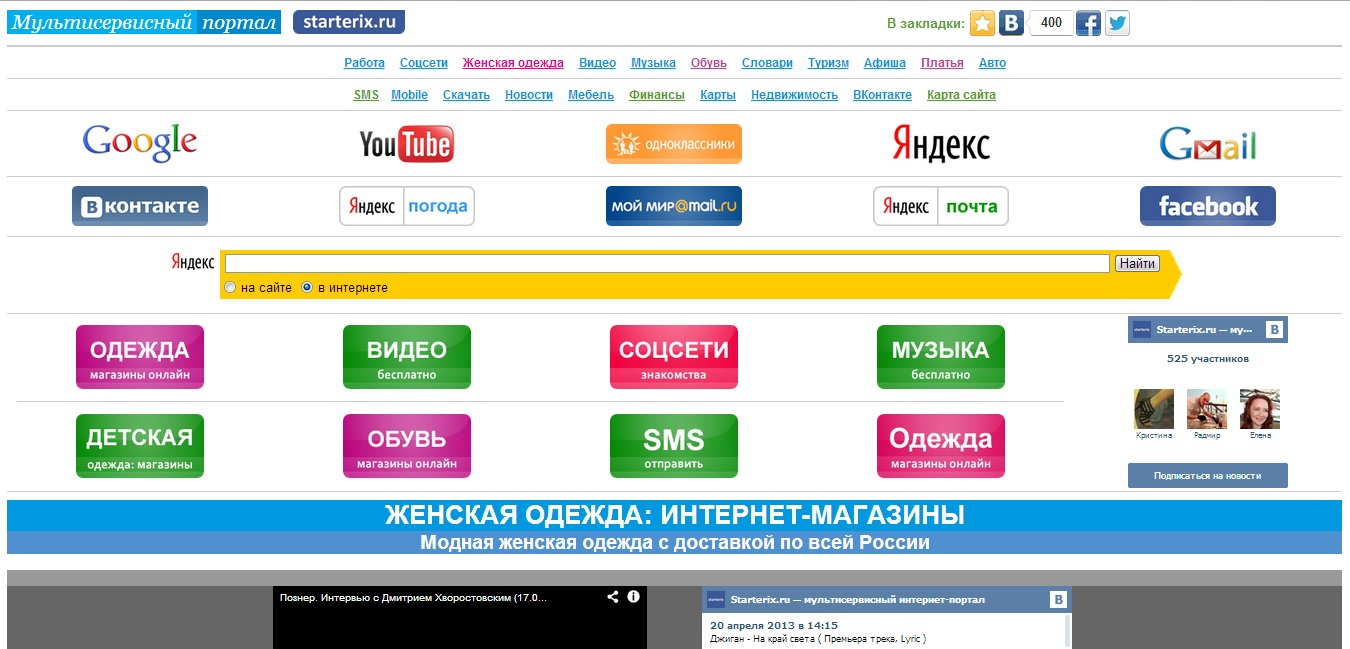Open the ВКонтакте text link in menu
The image size is (1350, 649).
coord(882,95)
